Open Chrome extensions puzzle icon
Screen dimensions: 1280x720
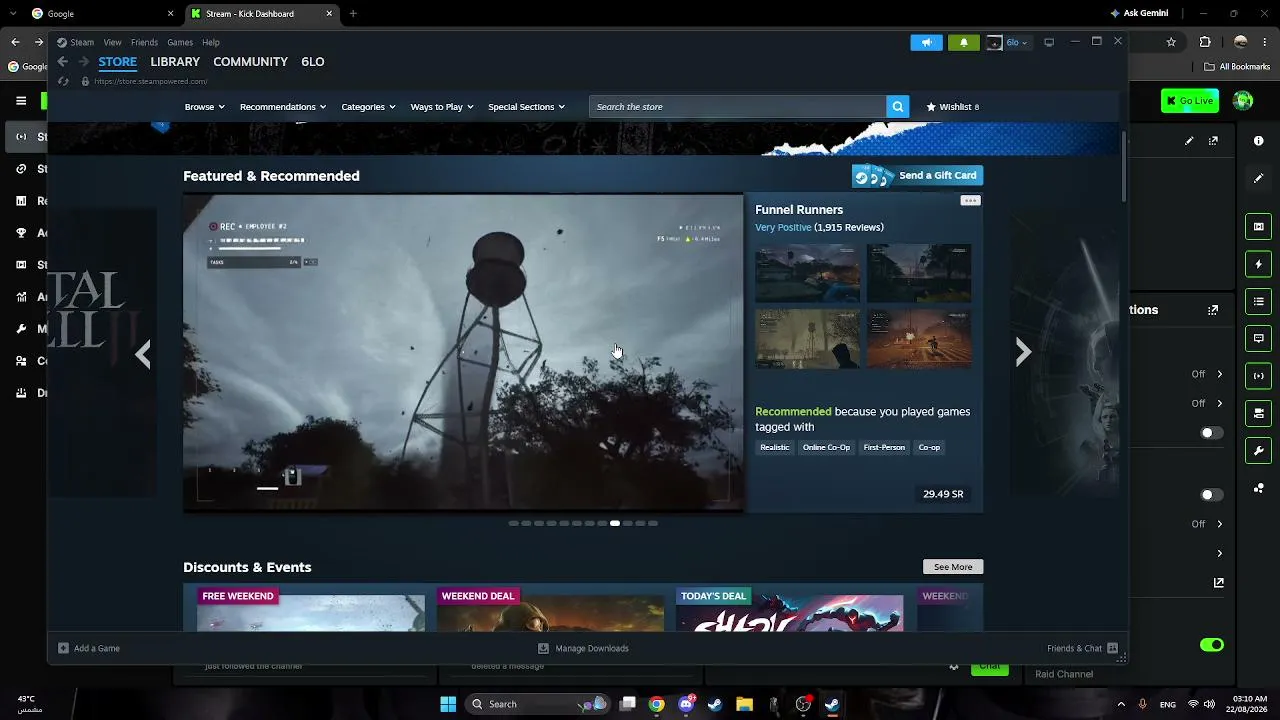click(x=1205, y=42)
